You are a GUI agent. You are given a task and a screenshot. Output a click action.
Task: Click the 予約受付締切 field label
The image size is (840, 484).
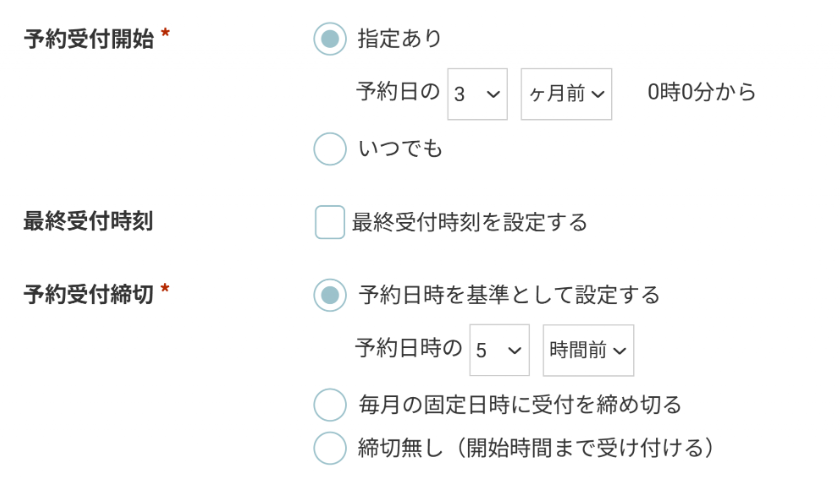(x=88, y=295)
